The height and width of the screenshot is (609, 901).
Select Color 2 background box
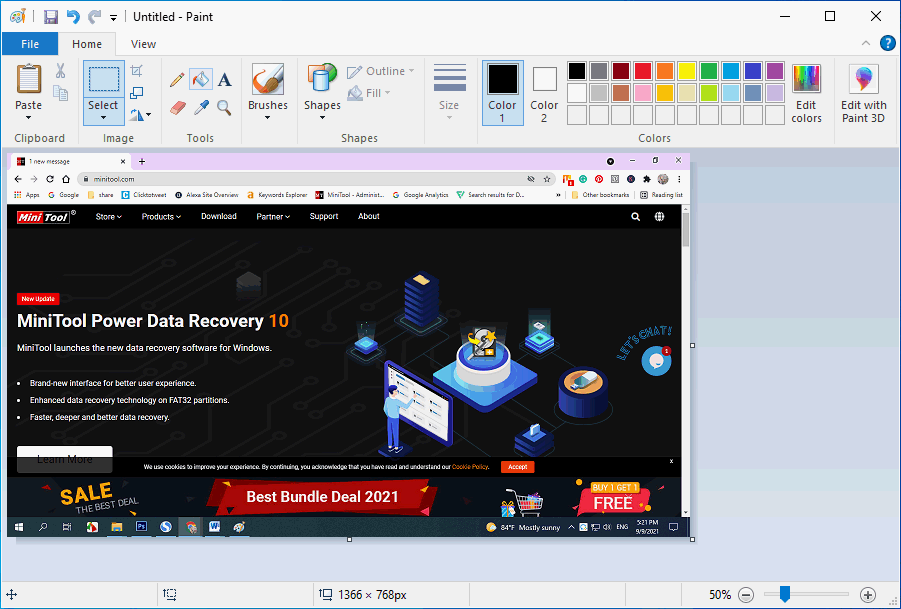click(x=544, y=92)
